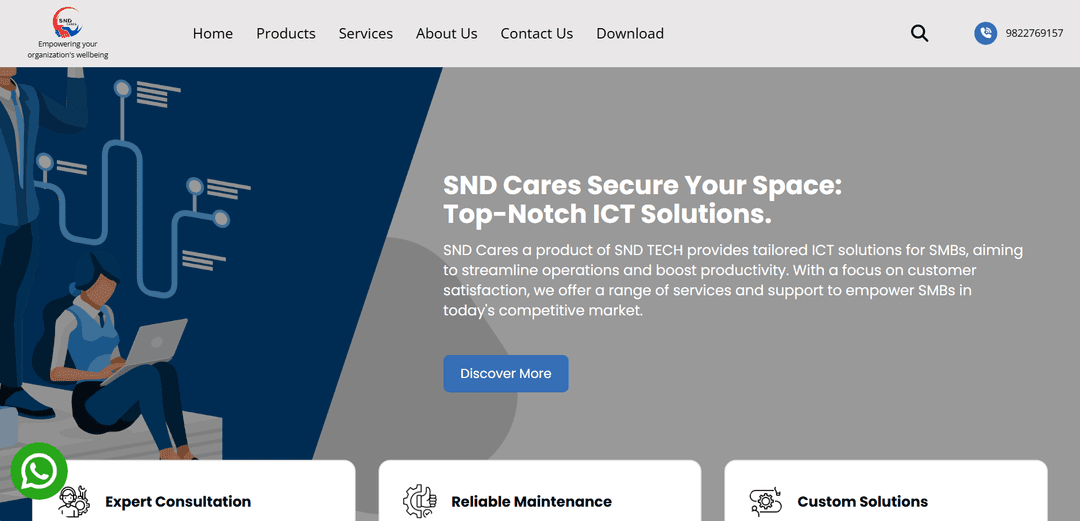Click the phone number 9822769157
The width and height of the screenshot is (1080, 521).
pyautogui.click(x=1035, y=33)
